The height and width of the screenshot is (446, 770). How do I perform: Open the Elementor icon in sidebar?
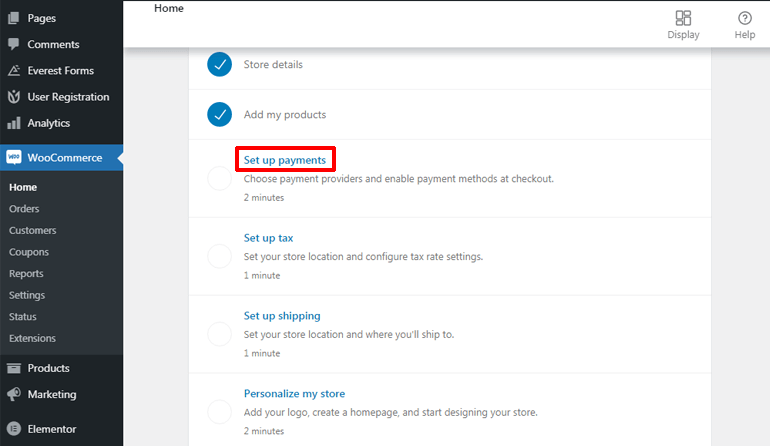pyautogui.click(x=14, y=429)
